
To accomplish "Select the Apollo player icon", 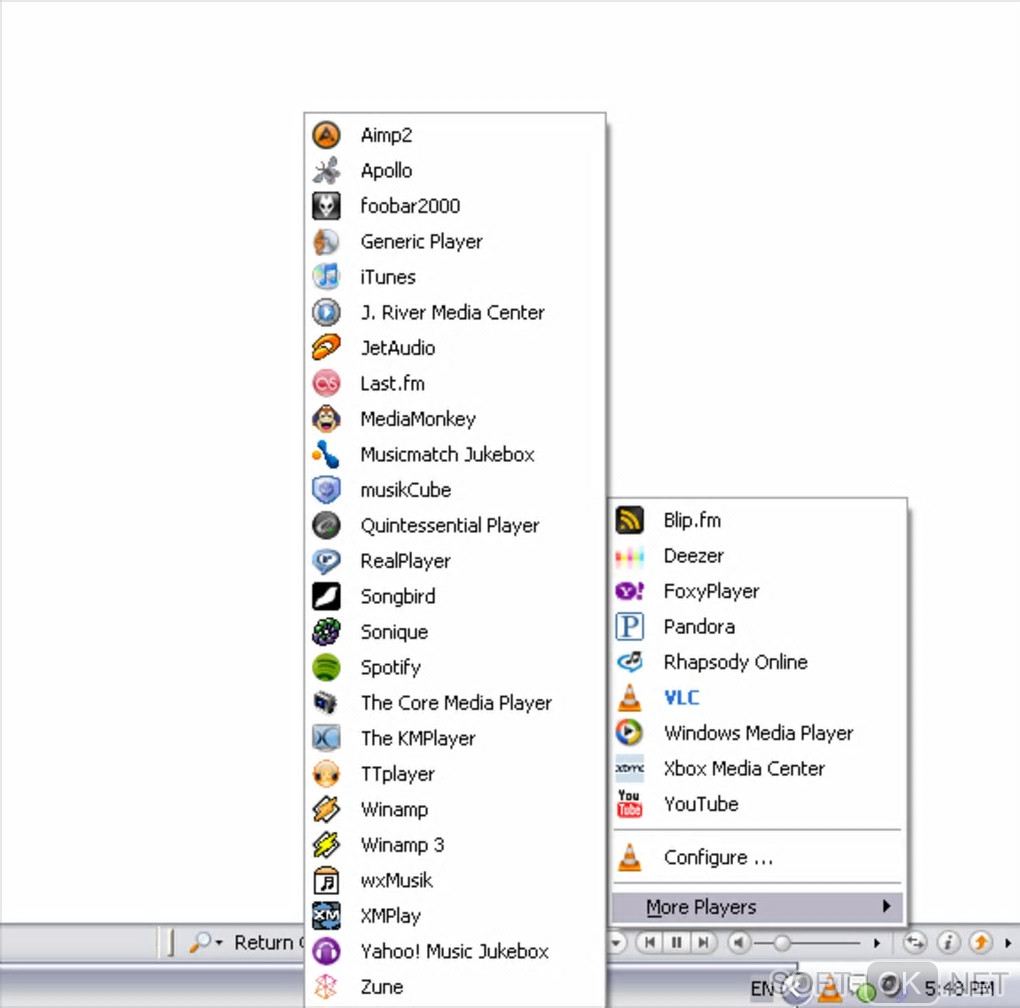I will pos(326,170).
